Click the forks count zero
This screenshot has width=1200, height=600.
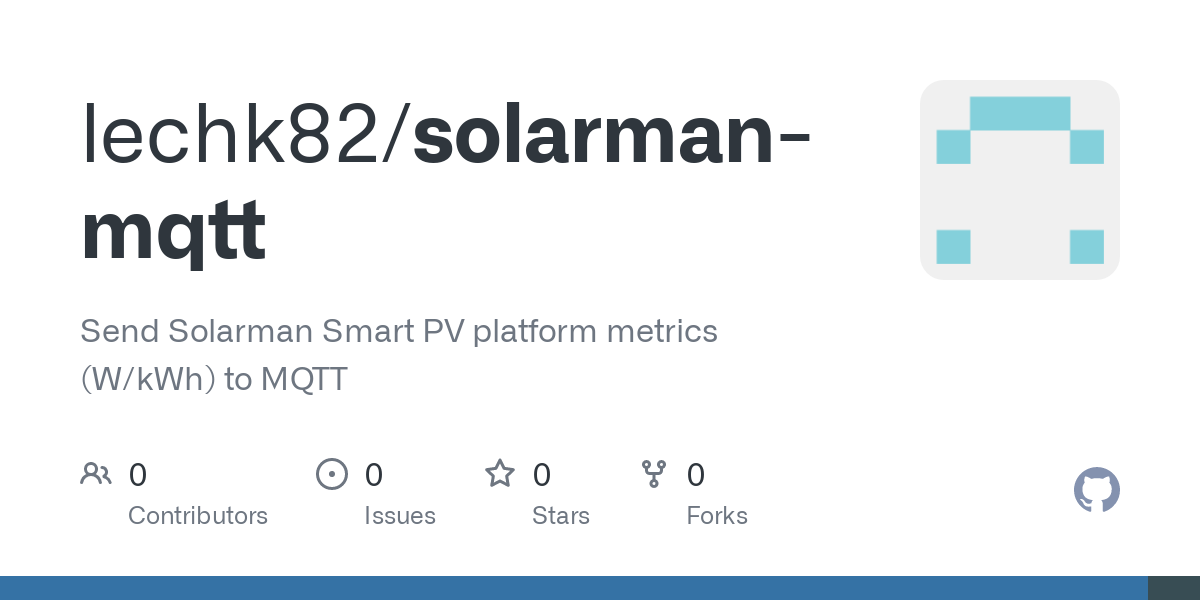tap(696, 475)
